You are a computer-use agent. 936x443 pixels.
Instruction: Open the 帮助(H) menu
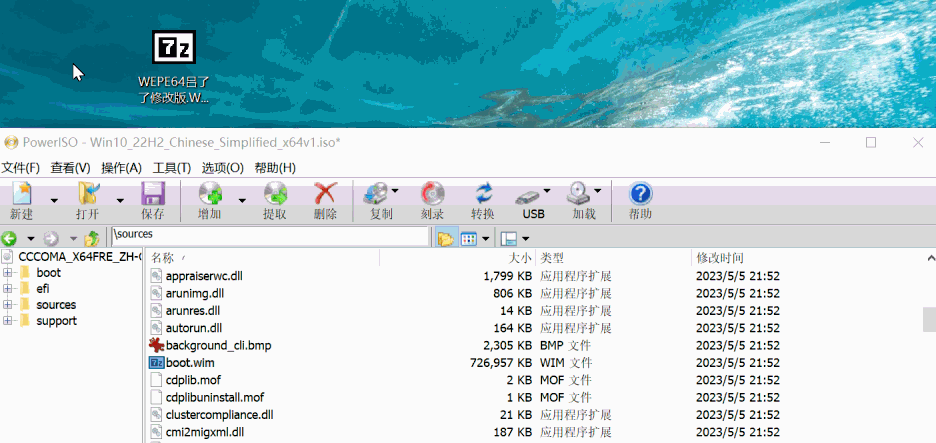(x=275, y=168)
